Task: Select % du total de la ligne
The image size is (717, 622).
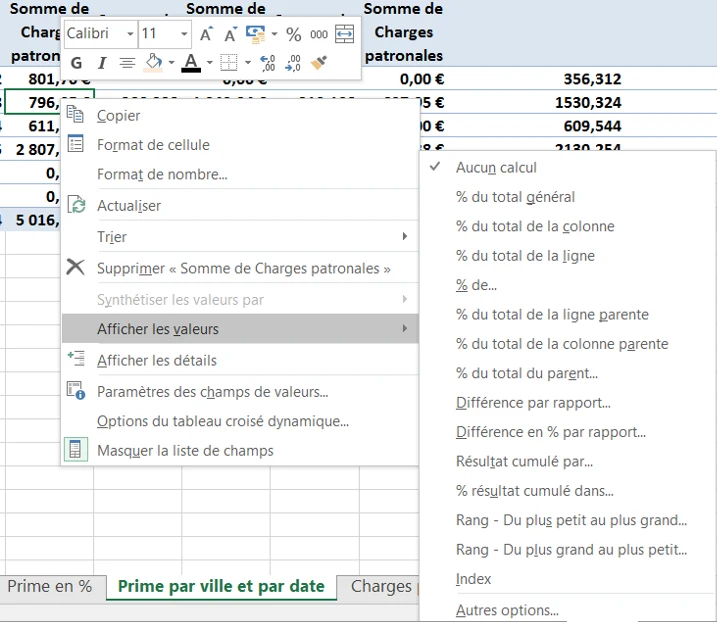Action: [x=568, y=256]
